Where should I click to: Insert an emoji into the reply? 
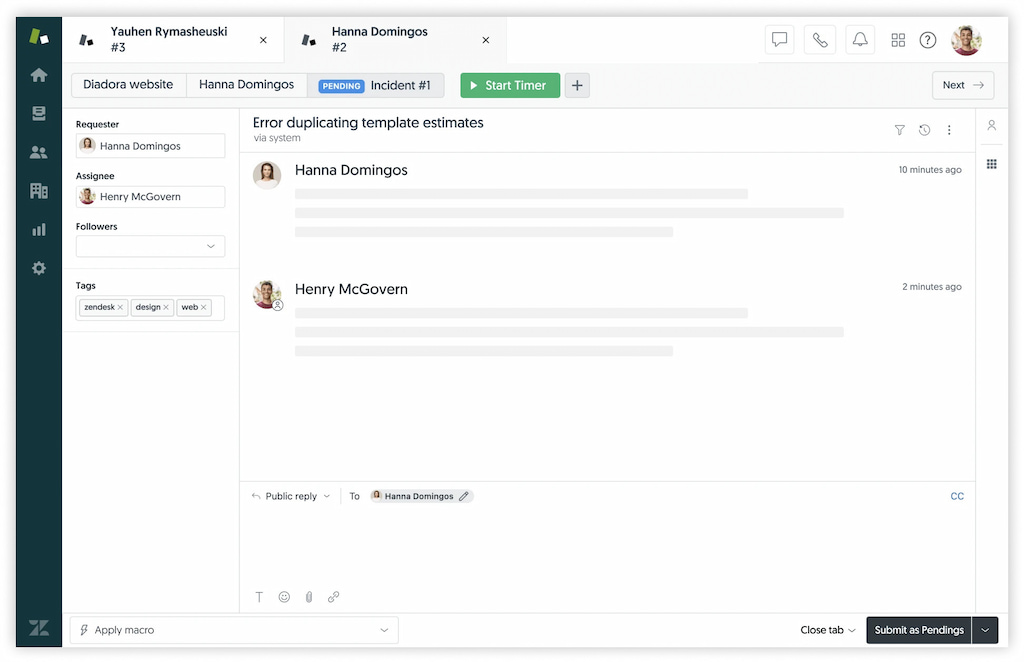pos(284,597)
